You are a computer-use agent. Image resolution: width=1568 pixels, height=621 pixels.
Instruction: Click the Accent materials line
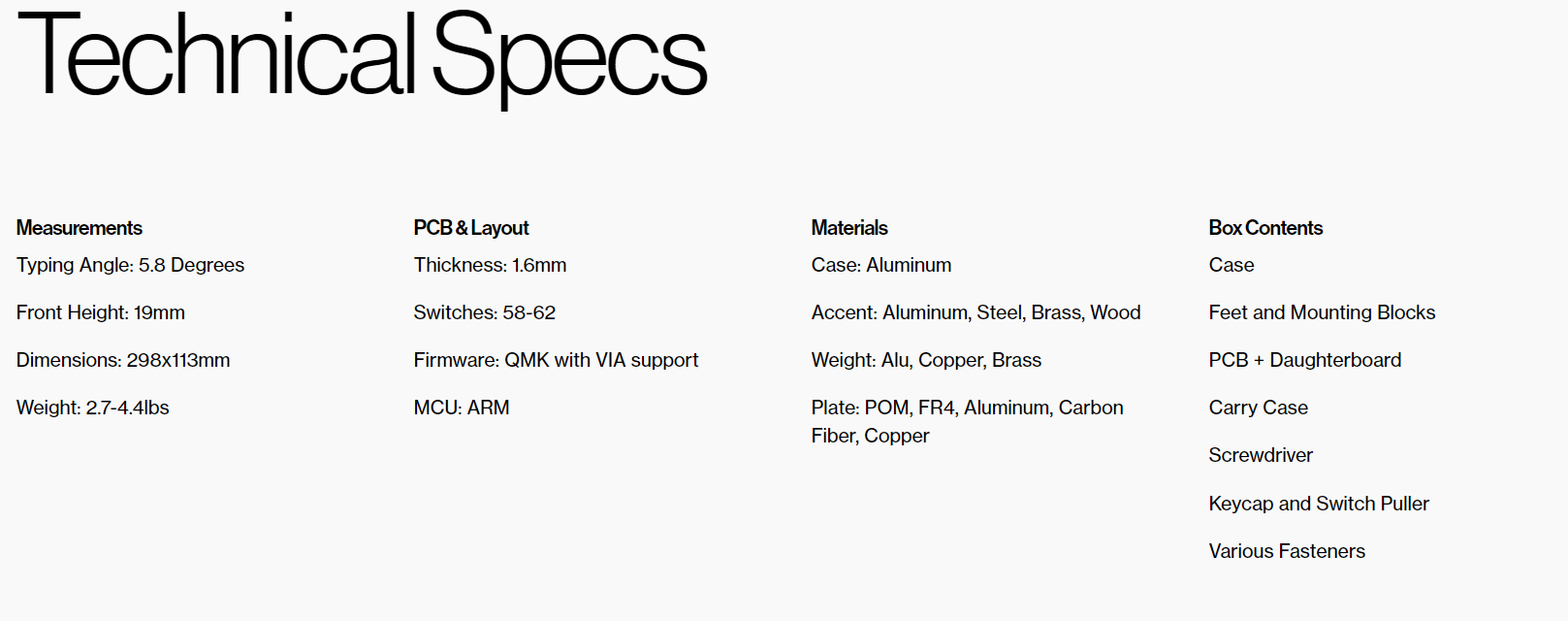click(x=976, y=312)
